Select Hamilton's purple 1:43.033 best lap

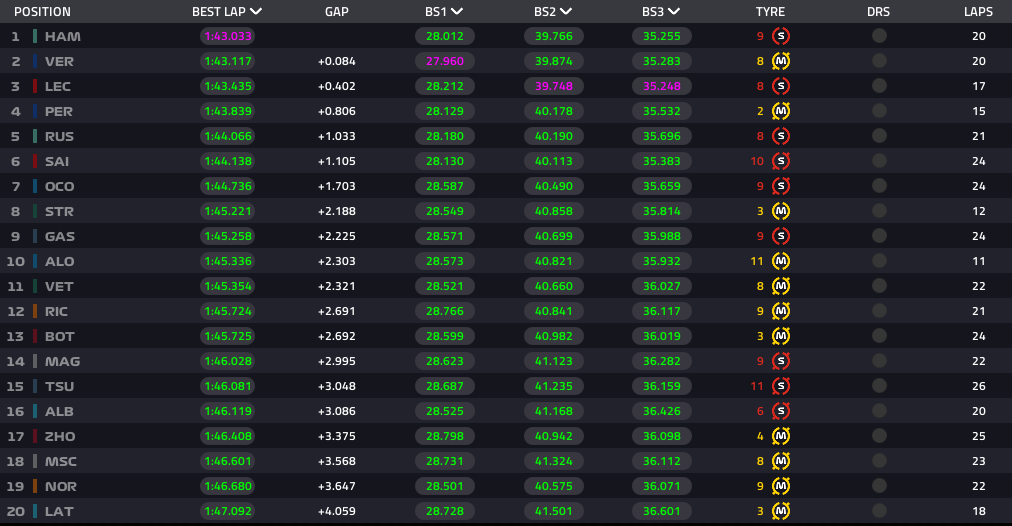coord(228,36)
